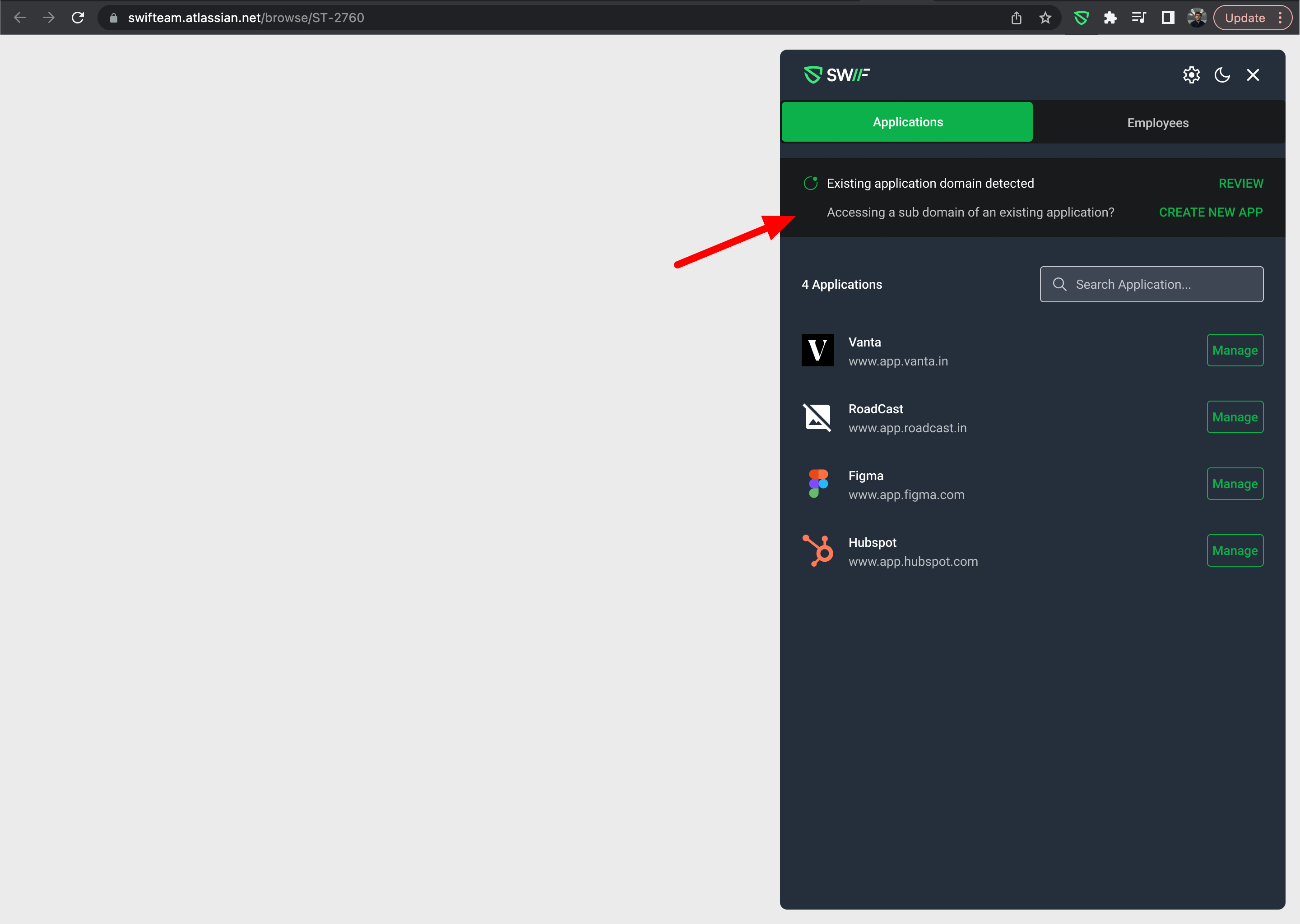Open the media controls icon
This screenshot has height=924, width=1300.
pyautogui.click(x=1138, y=18)
